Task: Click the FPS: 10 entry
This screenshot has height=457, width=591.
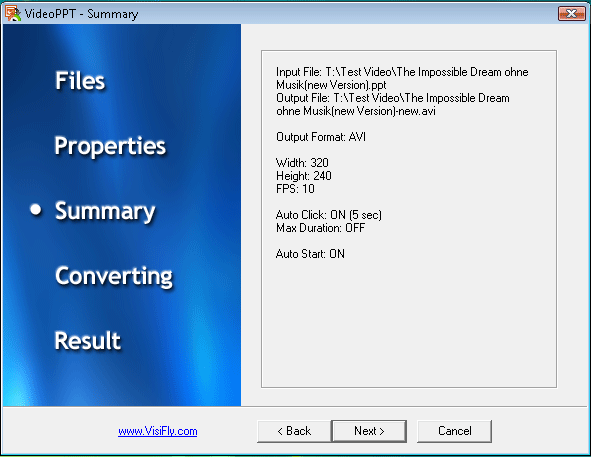Action: click(295, 189)
